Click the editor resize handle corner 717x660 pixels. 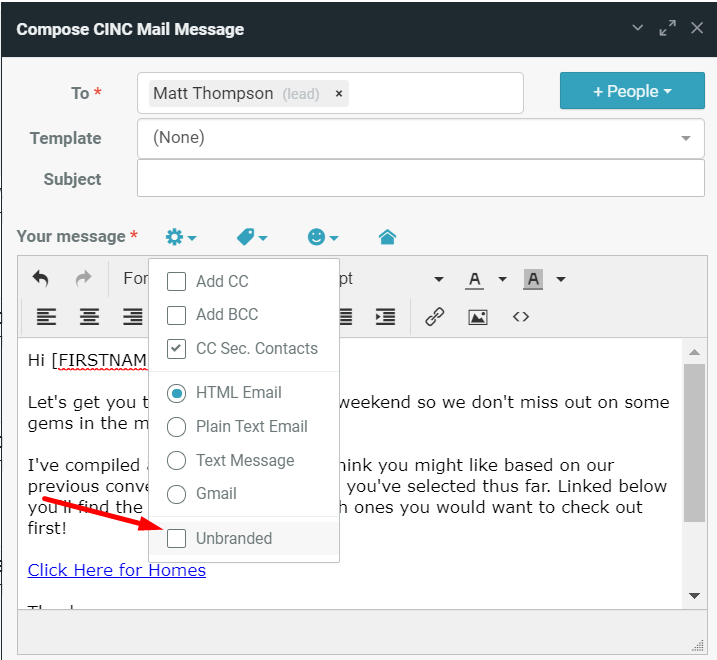[698, 645]
